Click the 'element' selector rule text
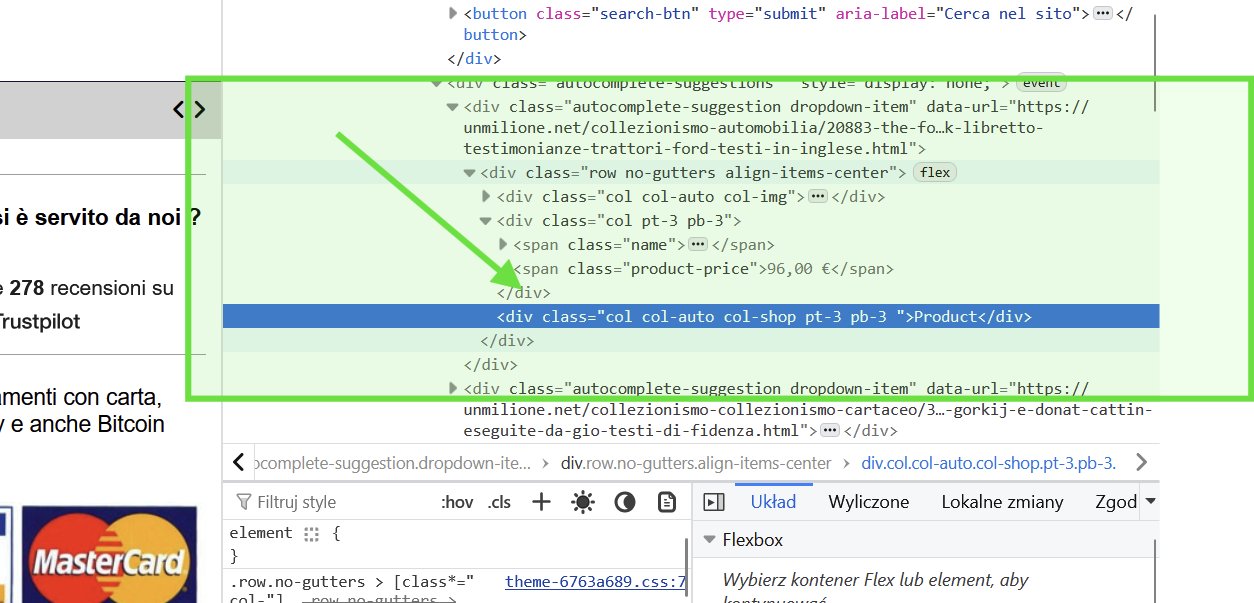1254x603 pixels. click(261, 533)
